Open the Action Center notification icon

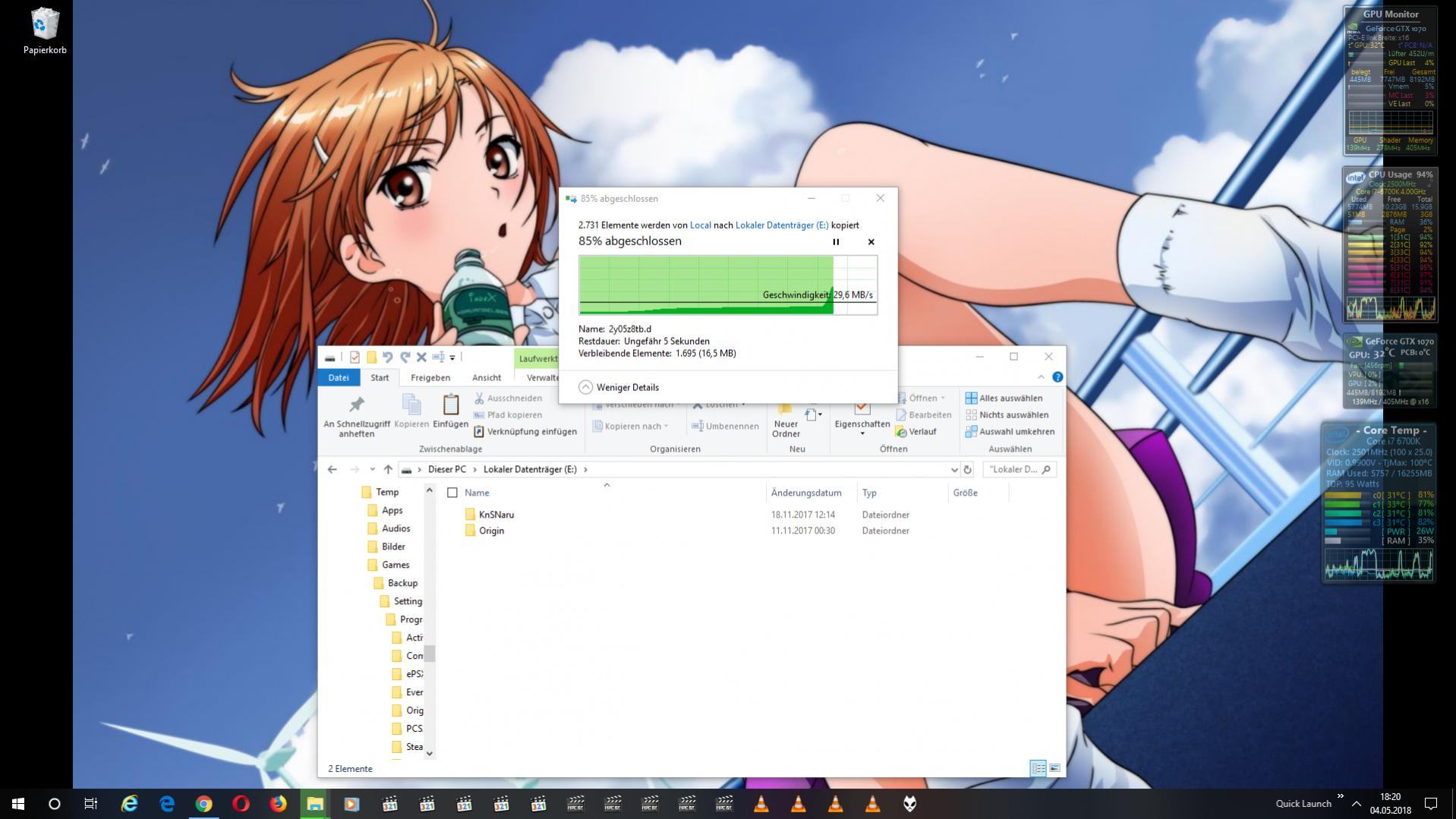1431,803
